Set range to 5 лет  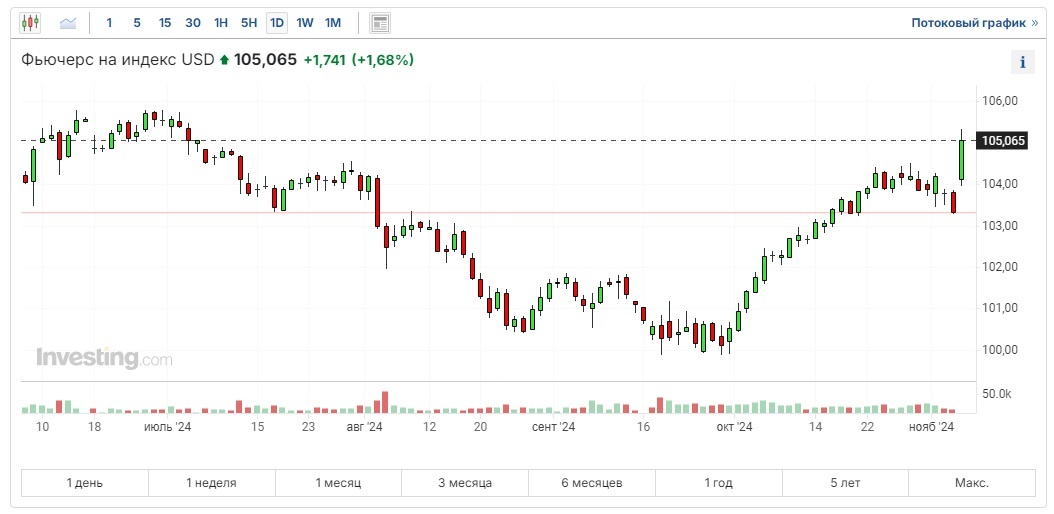click(x=845, y=483)
